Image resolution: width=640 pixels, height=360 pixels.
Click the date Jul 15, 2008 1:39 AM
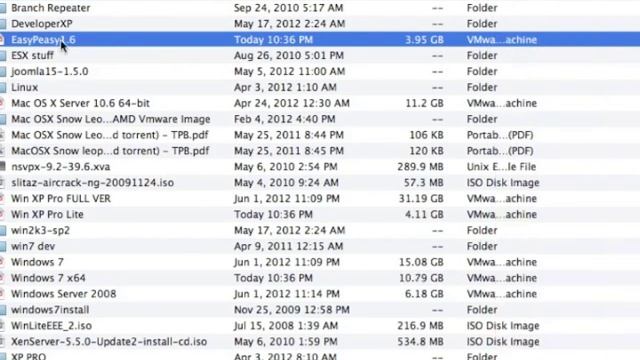pyautogui.click(x=286, y=326)
